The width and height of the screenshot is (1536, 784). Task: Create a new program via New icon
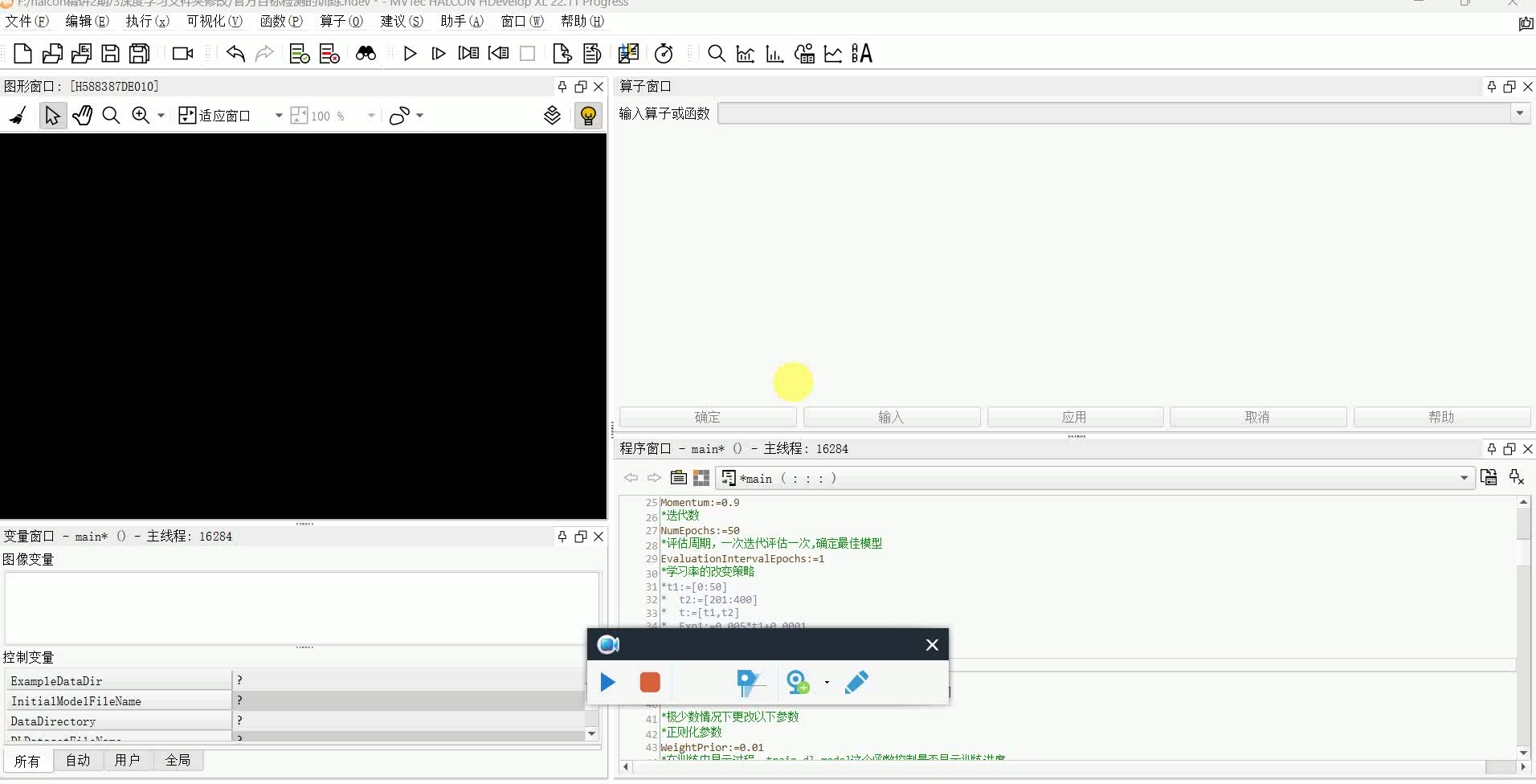coord(22,53)
